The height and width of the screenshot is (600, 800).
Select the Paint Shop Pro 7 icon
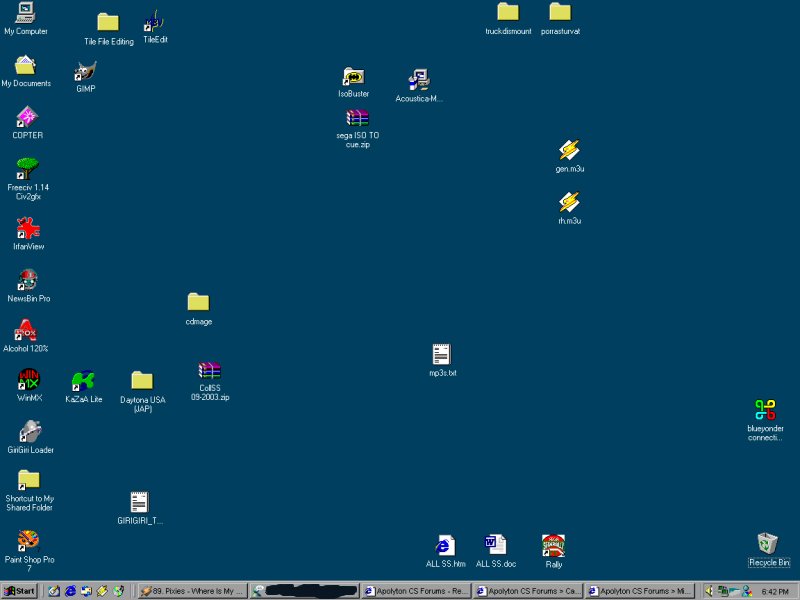click(29, 540)
